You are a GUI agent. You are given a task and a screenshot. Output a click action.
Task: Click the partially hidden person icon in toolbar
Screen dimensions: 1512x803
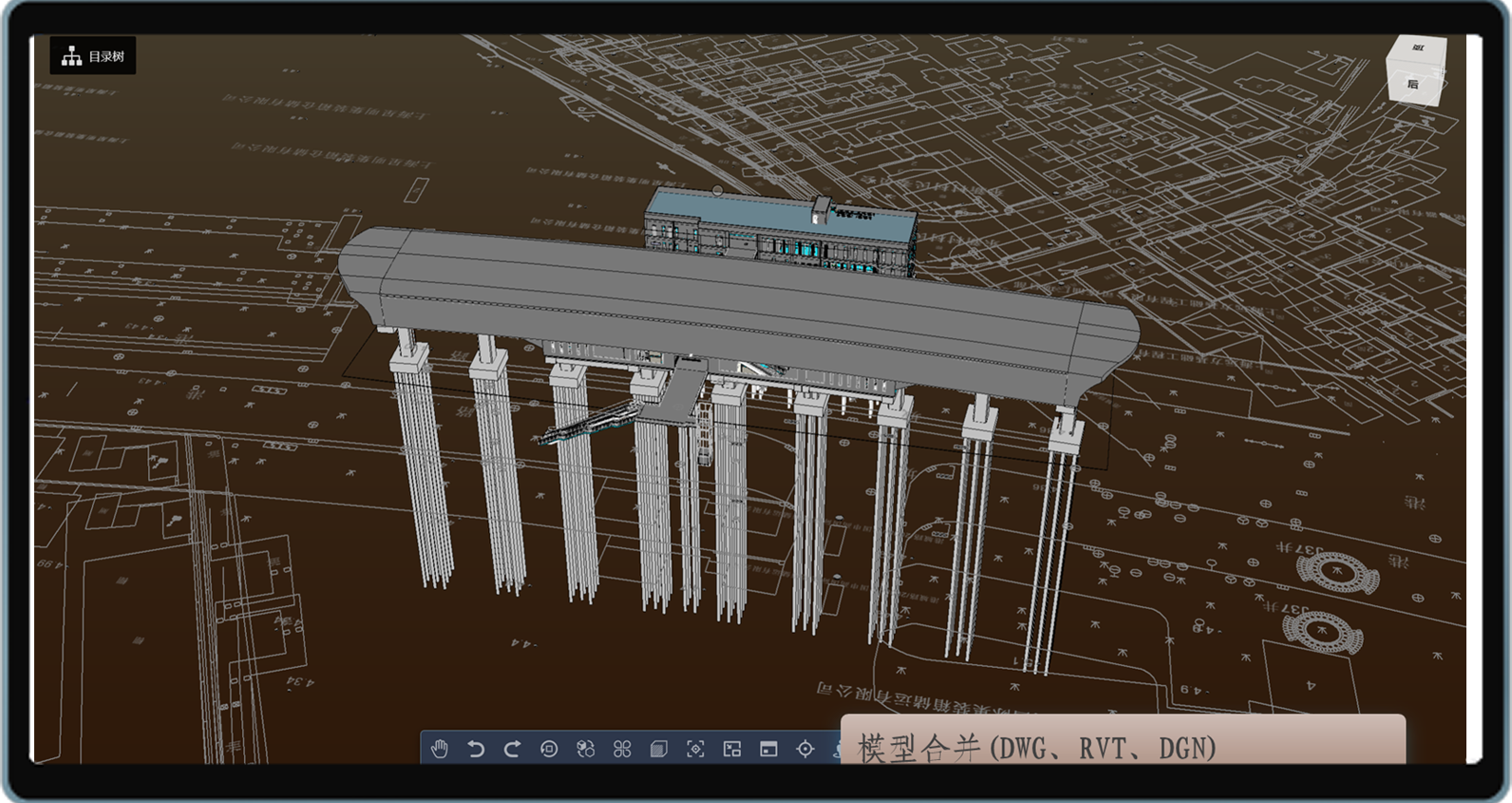(836, 749)
